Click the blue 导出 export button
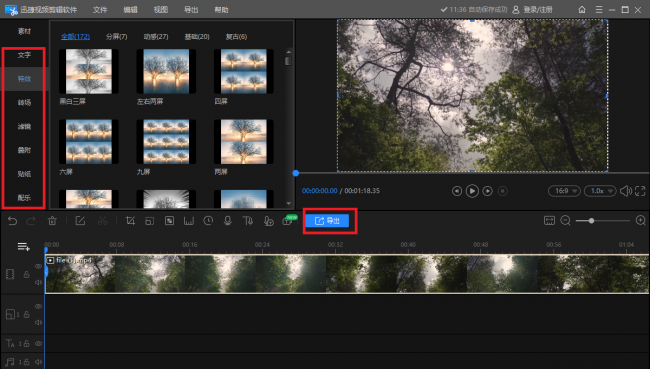 click(327, 221)
